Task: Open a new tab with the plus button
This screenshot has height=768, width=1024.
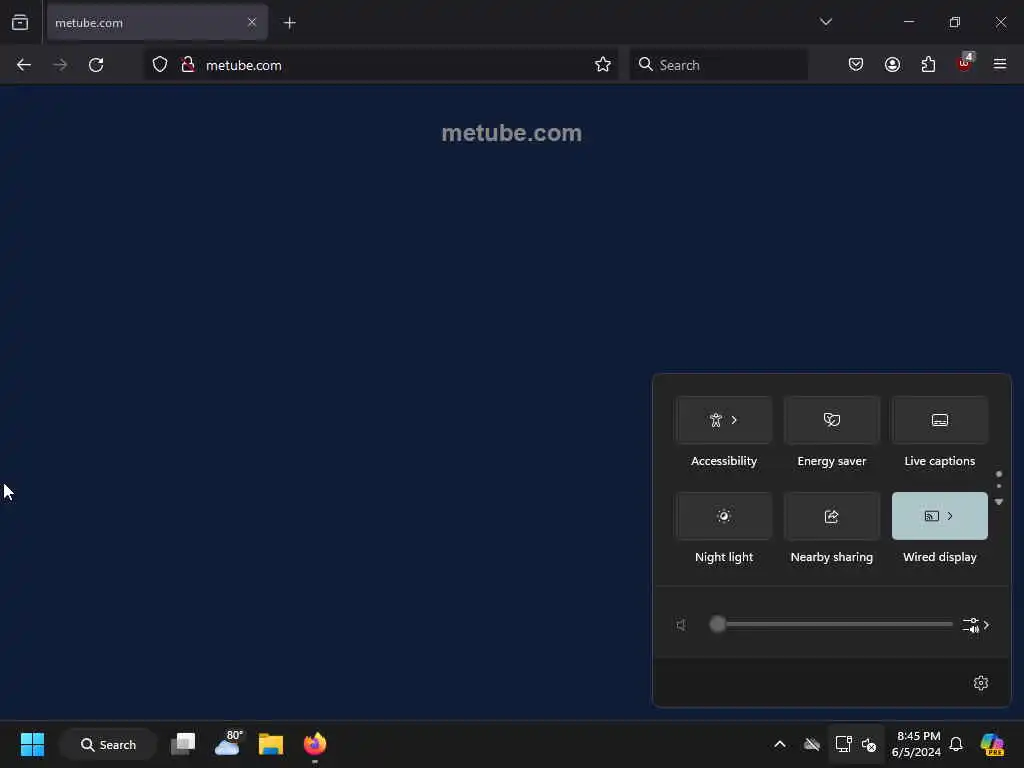Action: [290, 23]
